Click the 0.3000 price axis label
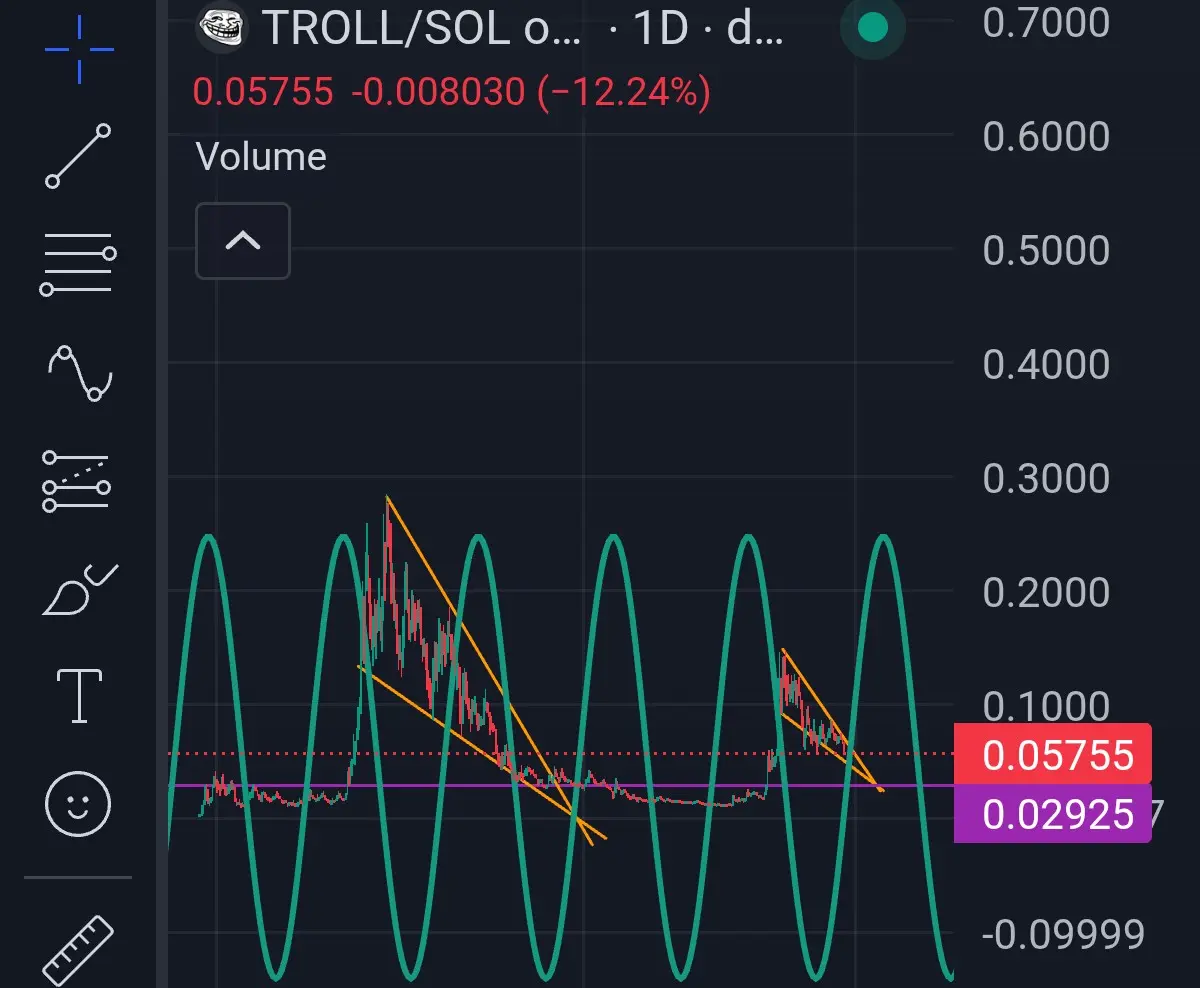Viewport: 1200px width, 988px height. tap(1046, 479)
